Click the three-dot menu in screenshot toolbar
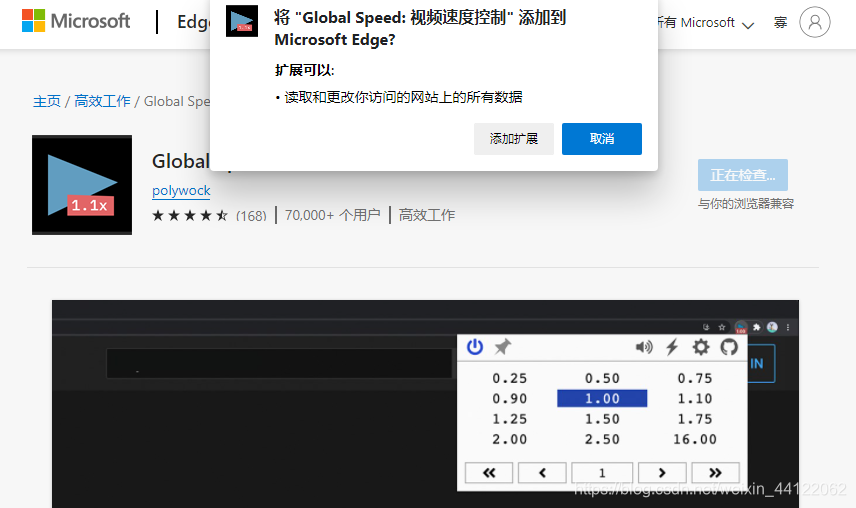Viewport: 856px width, 508px height. tap(788, 327)
